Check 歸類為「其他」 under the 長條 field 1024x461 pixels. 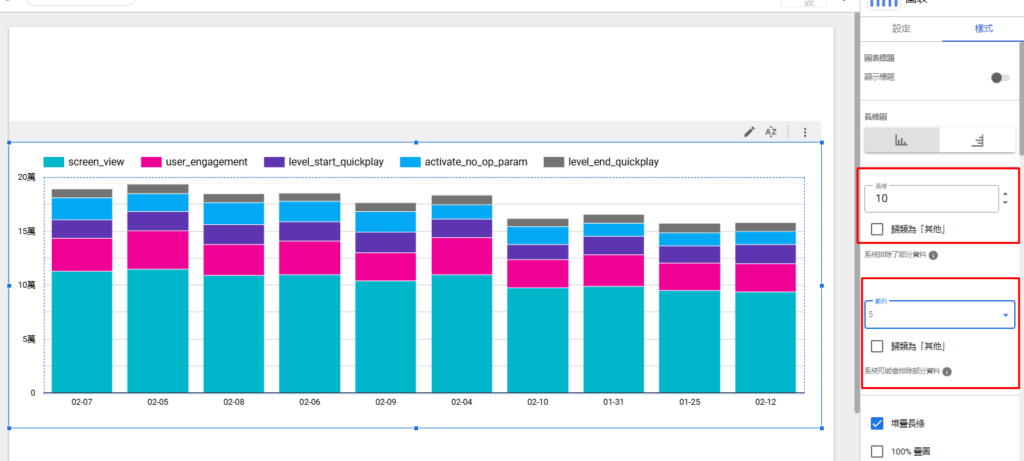(x=877, y=229)
